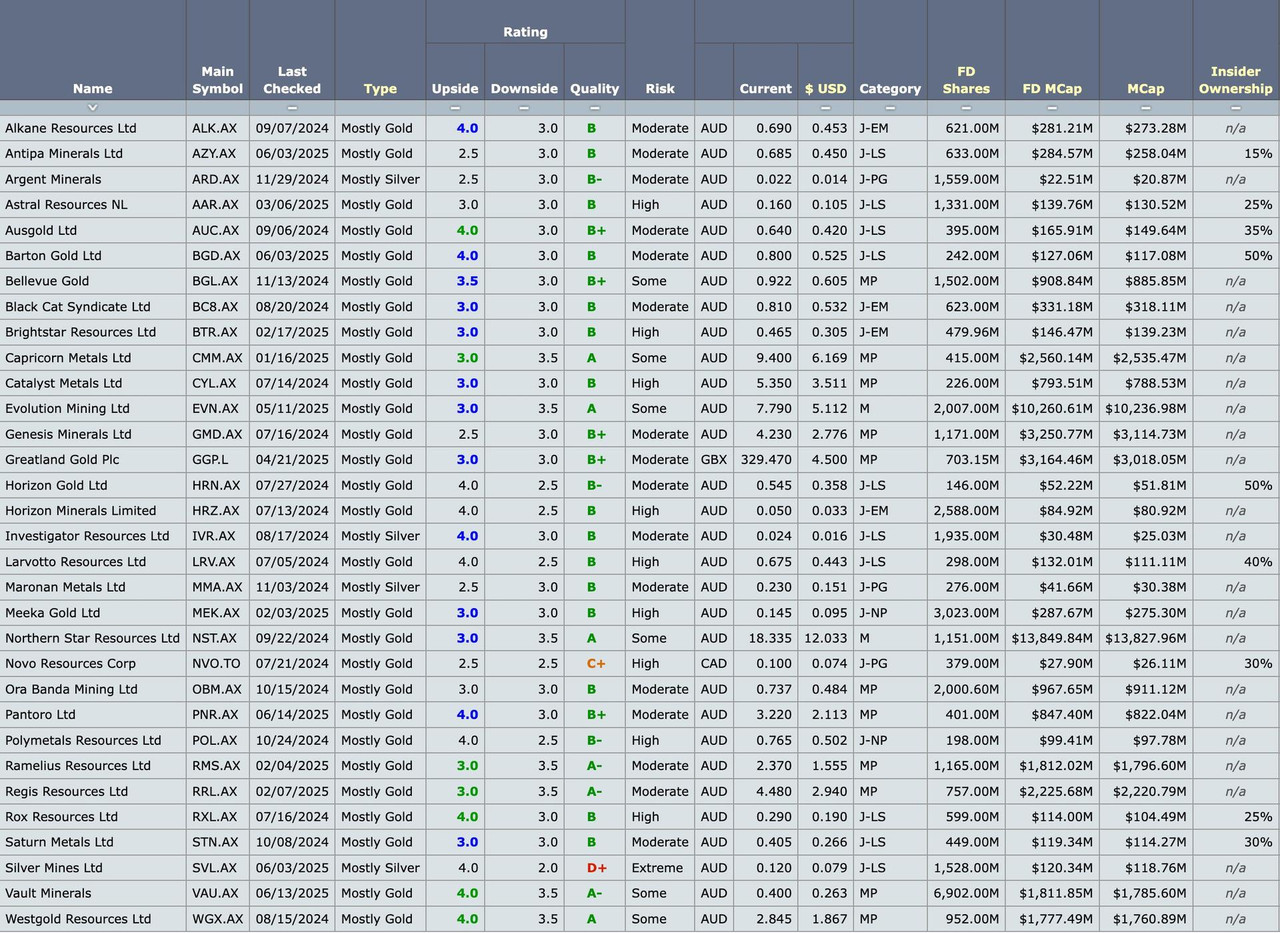This screenshot has height=933, width=1280.
Task: Open the yellow FD MCap header link
Action: pyautogui.click(x=1052, y=88)
